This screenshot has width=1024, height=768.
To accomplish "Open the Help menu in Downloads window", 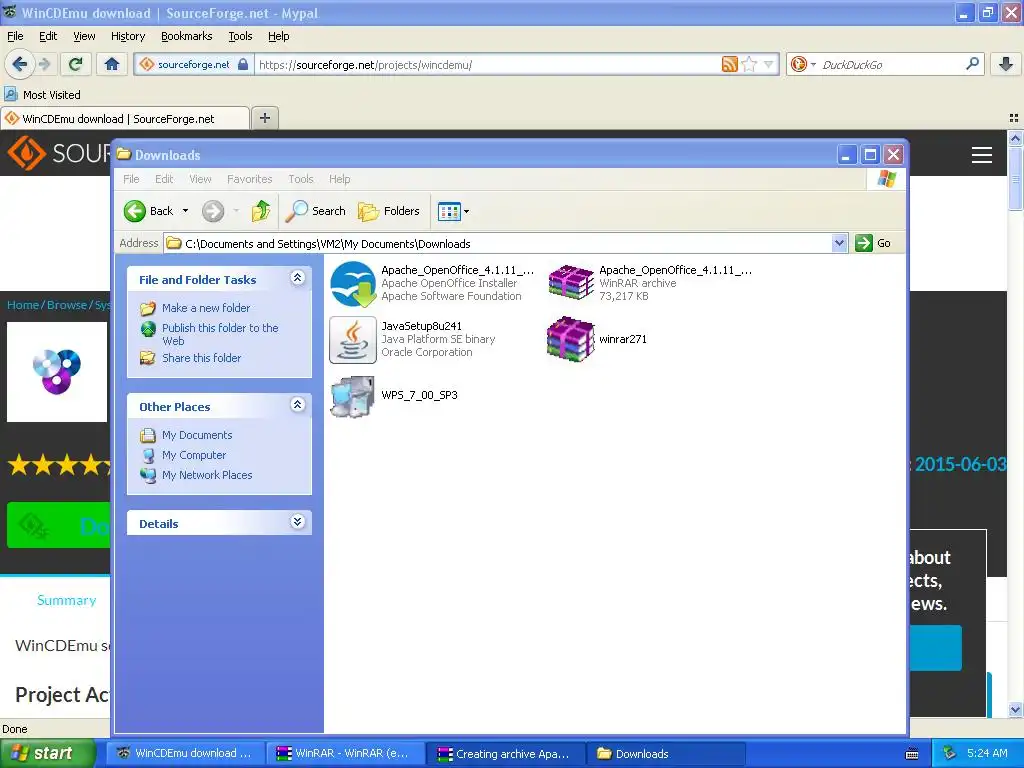I will pos(339,179).
